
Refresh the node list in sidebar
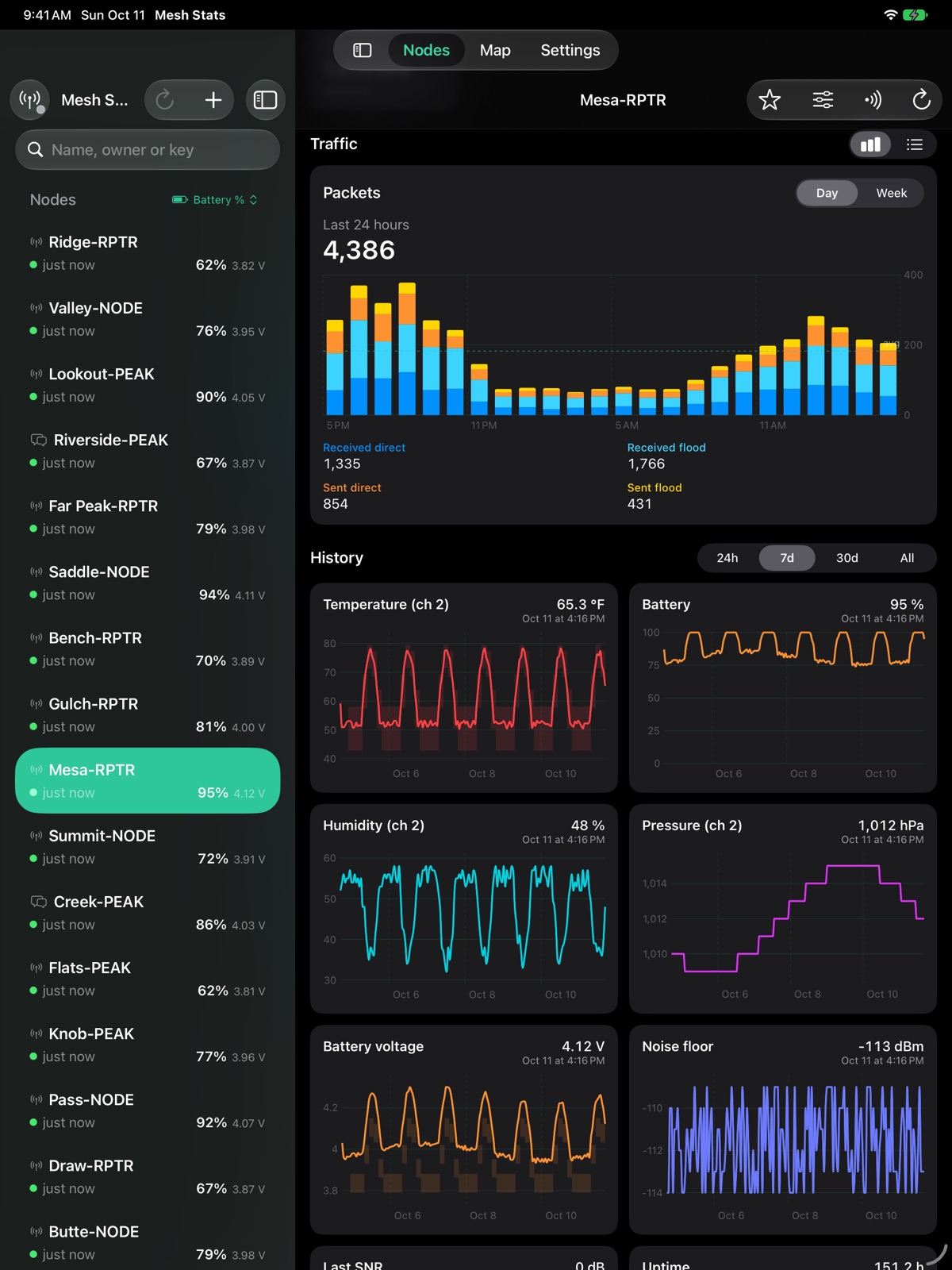tap(165, 100)
